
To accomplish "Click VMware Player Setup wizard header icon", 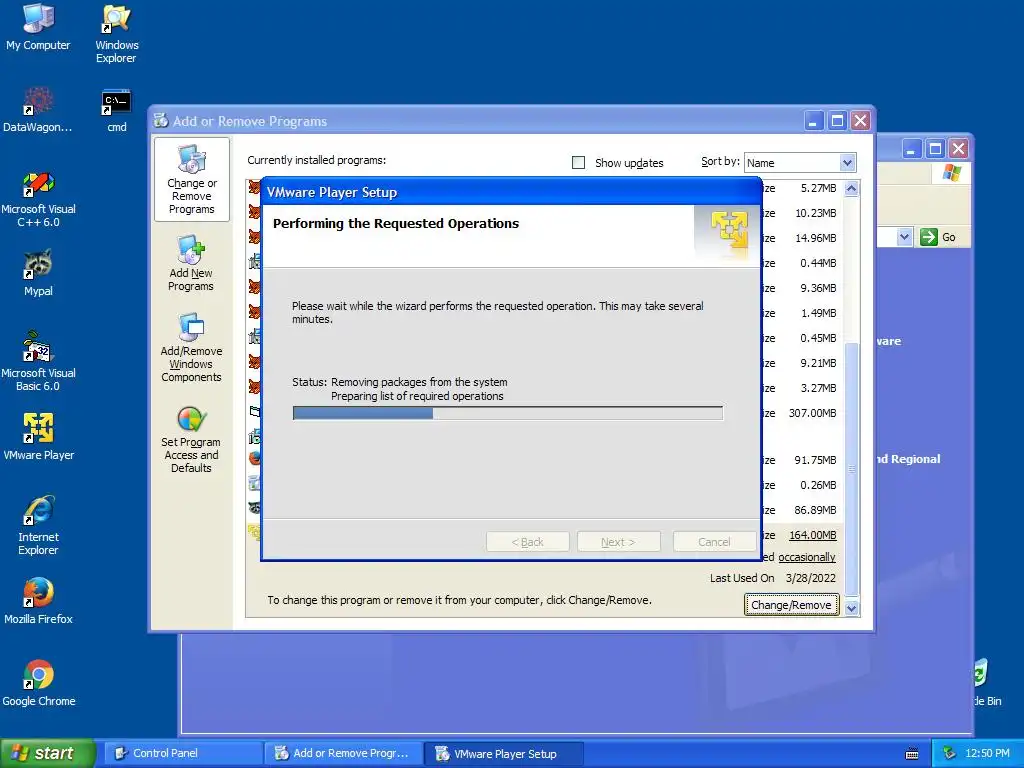I will tap(729, 229).
